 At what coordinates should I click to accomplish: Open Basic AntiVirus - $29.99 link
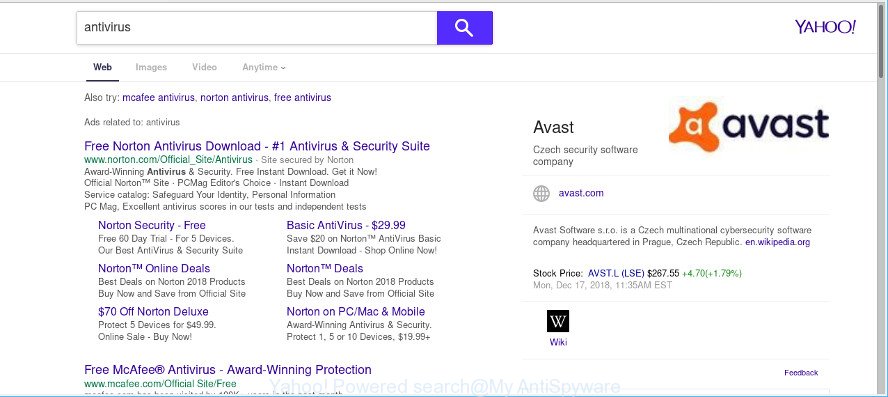point(346,225)
